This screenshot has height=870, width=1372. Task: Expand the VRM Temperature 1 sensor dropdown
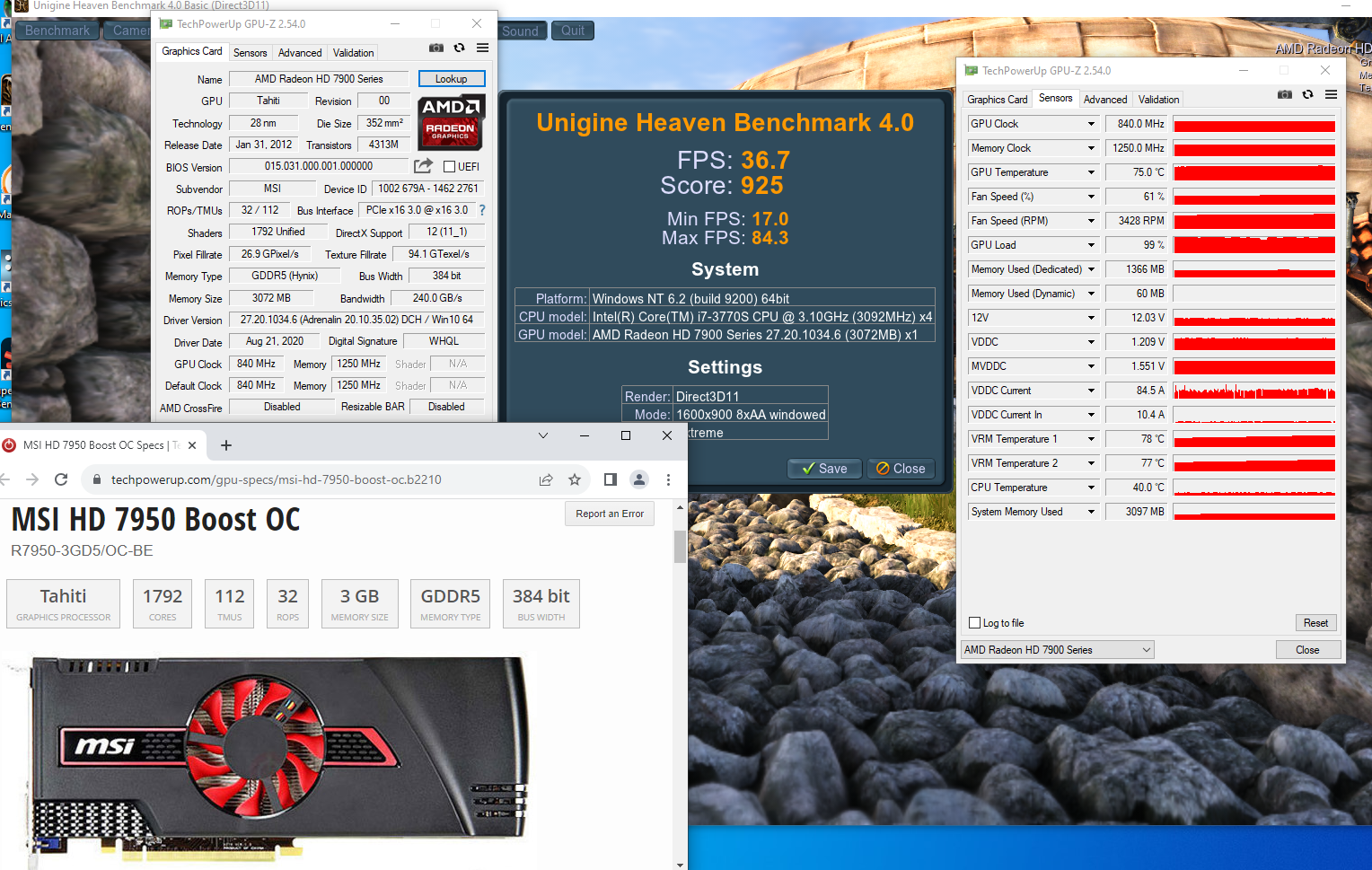click(1092, 439)
